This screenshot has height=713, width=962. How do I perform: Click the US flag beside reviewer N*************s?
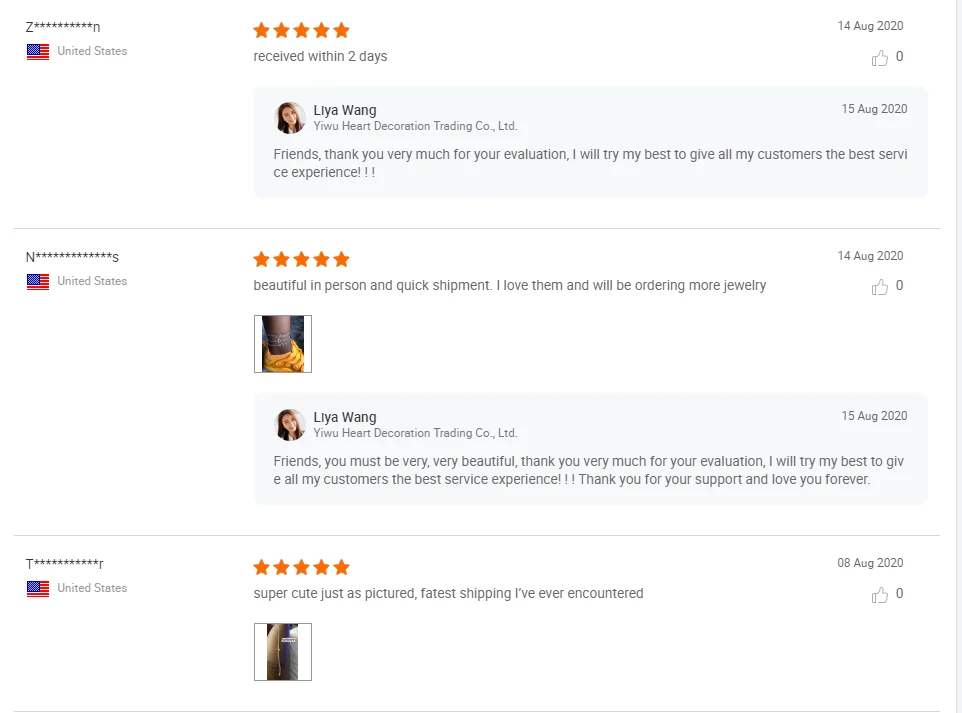click(x=38, y=282)
